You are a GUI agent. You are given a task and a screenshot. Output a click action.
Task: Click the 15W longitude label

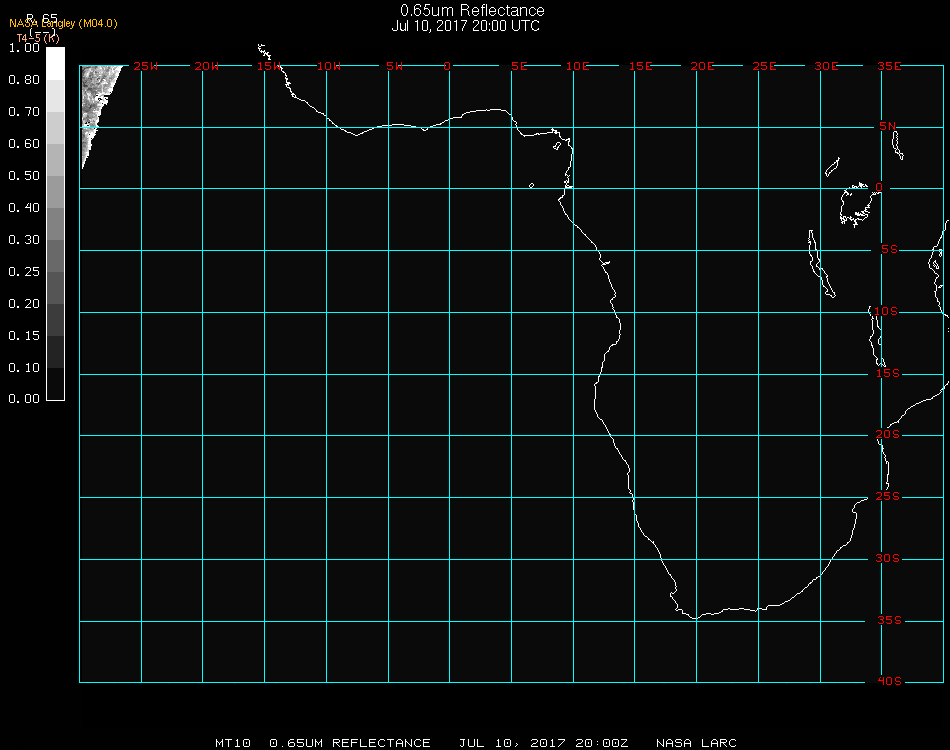coord(268,66)
